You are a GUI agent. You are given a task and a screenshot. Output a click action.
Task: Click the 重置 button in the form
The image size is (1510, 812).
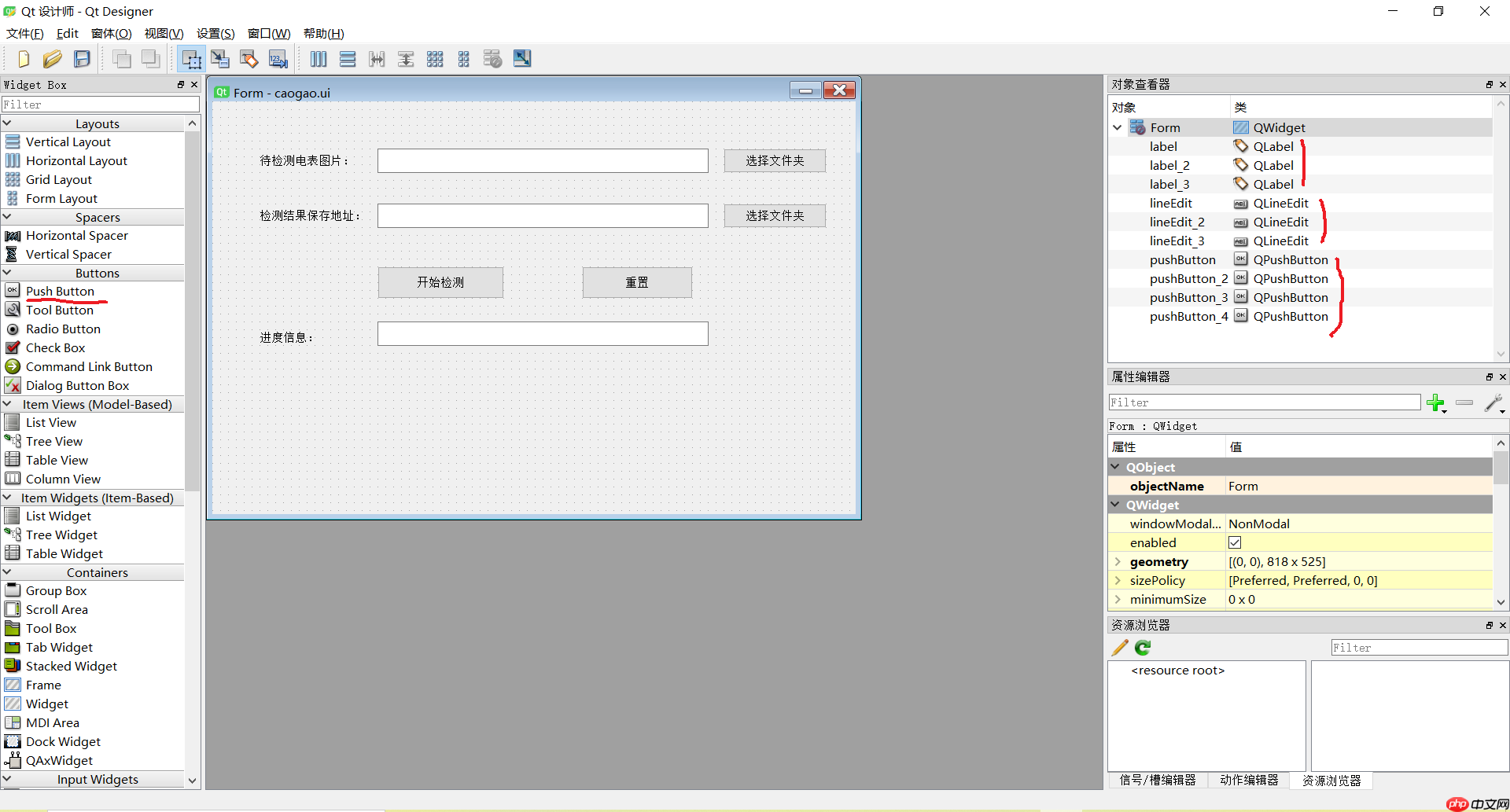click(637, 282)
